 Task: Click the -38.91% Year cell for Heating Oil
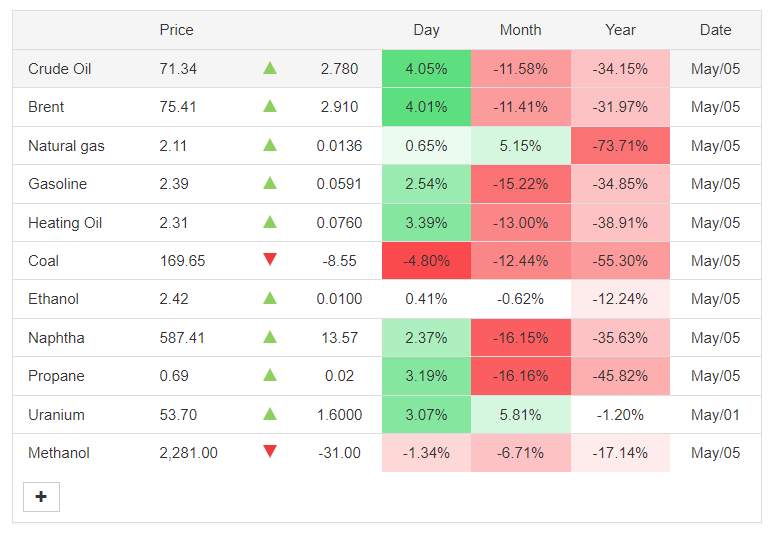(x=620, y=223)
